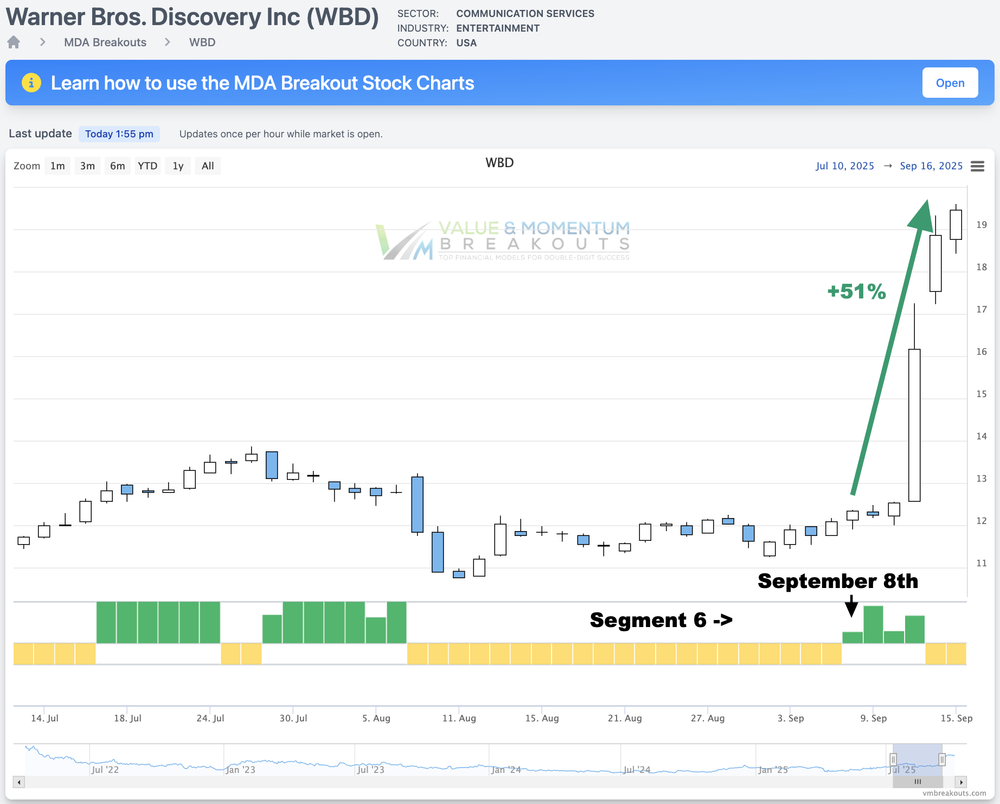Click the WBD breadcrumb item

coord(202,42)
